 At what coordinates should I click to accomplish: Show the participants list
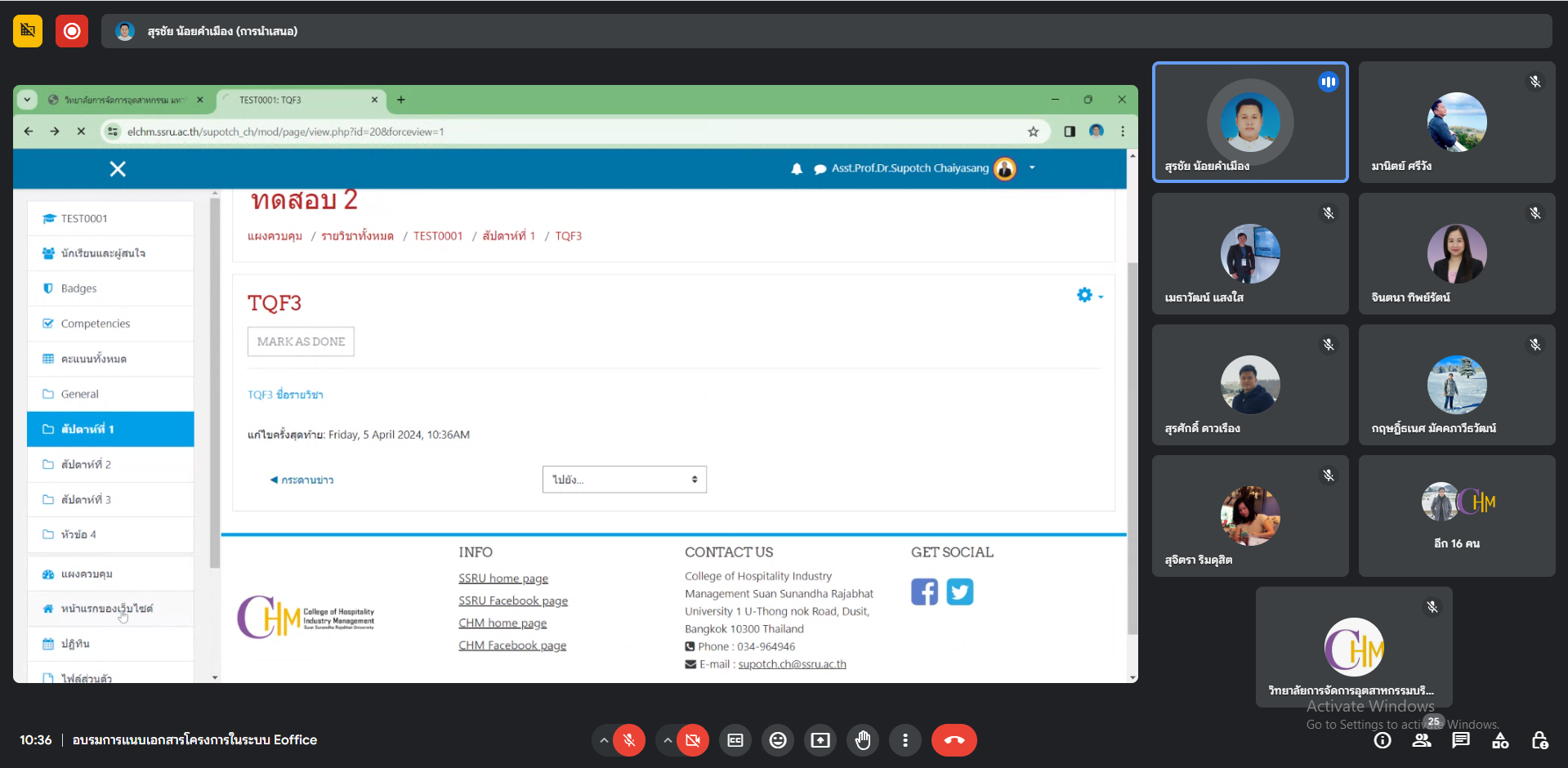(x=1422, y=740)
